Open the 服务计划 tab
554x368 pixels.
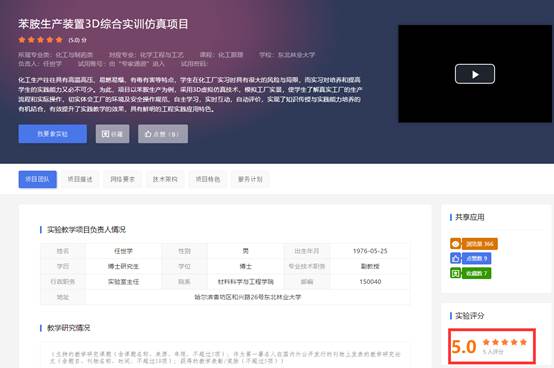(x=250, y=179)
